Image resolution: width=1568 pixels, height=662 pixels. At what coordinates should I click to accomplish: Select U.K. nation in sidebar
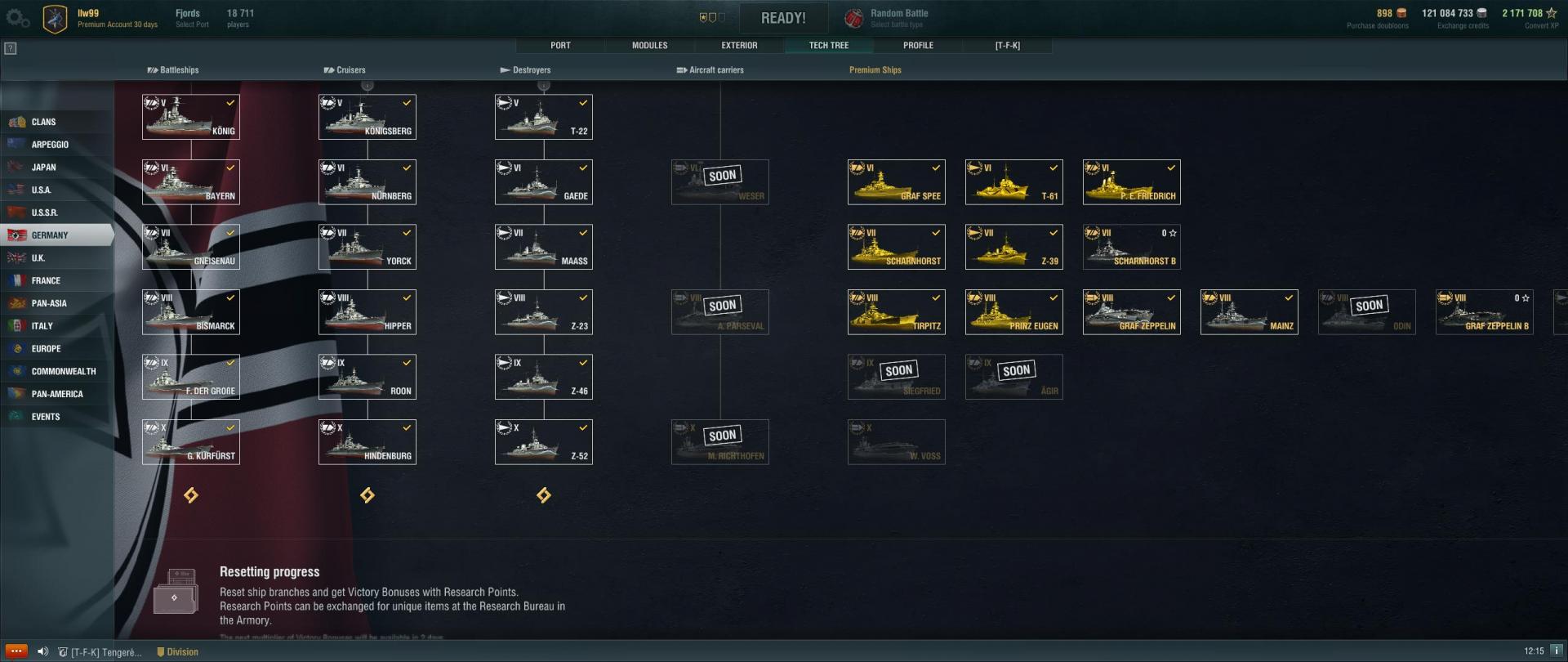click(57, 257)
